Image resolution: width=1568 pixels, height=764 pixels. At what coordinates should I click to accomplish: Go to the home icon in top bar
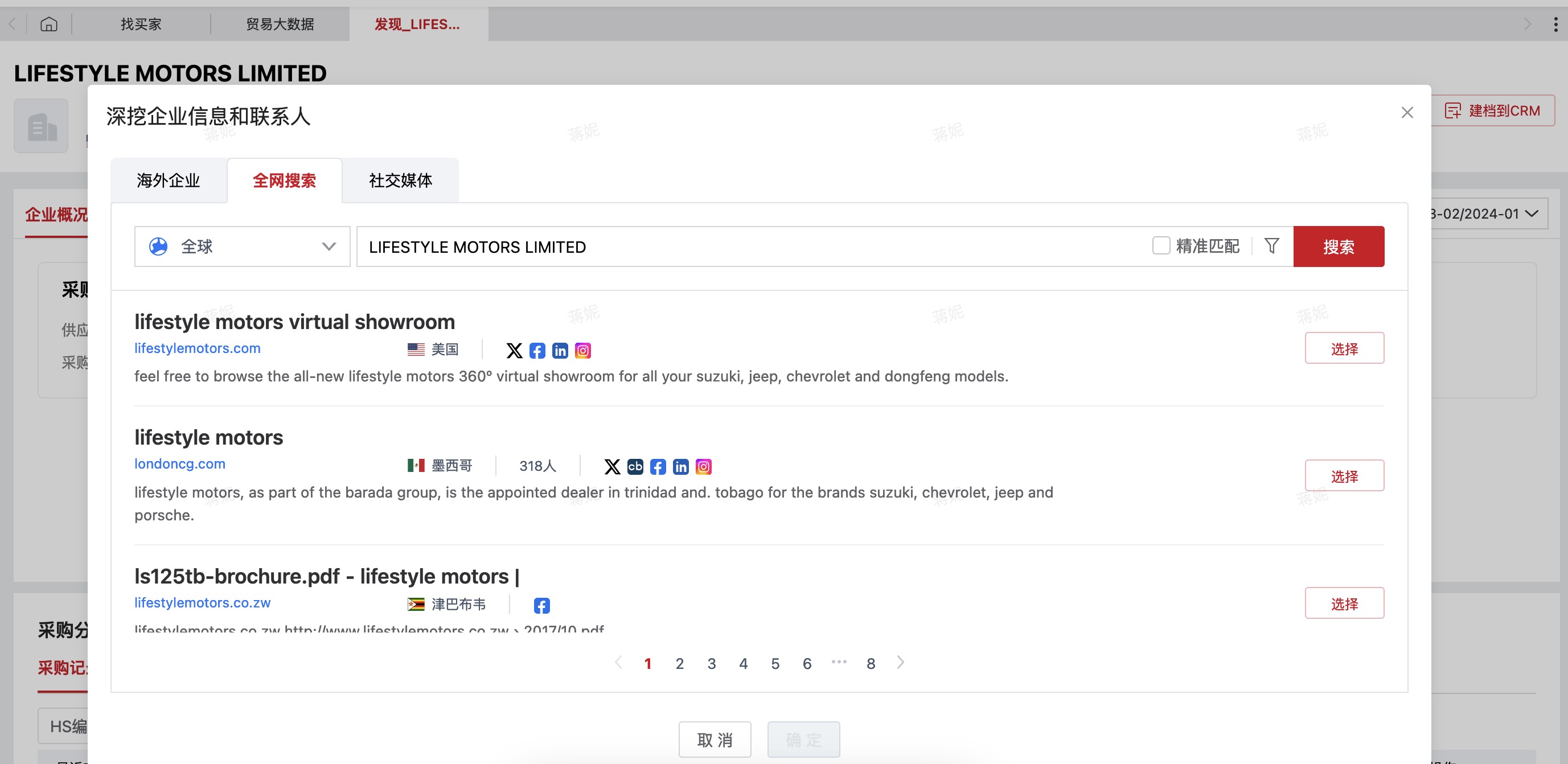click(x=49, y=24)
